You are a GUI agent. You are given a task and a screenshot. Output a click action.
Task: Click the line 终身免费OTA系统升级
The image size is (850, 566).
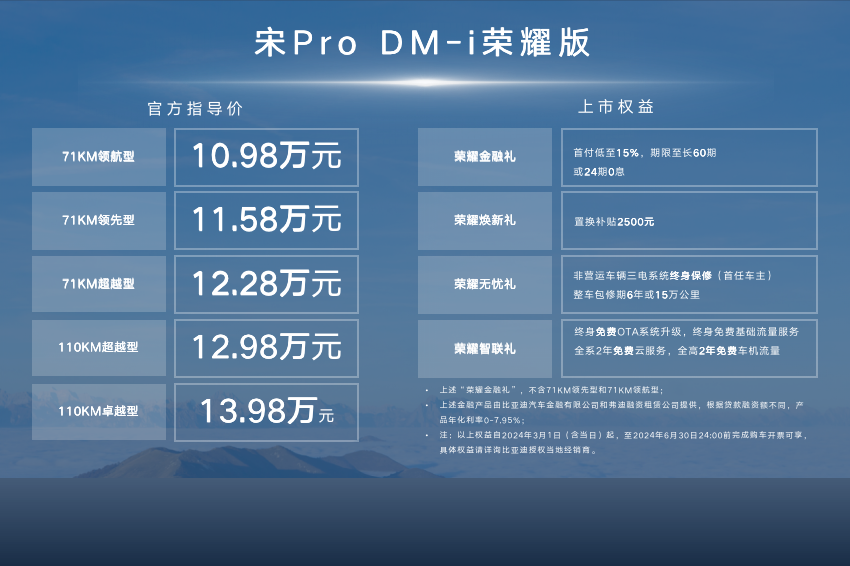[686, 332]
